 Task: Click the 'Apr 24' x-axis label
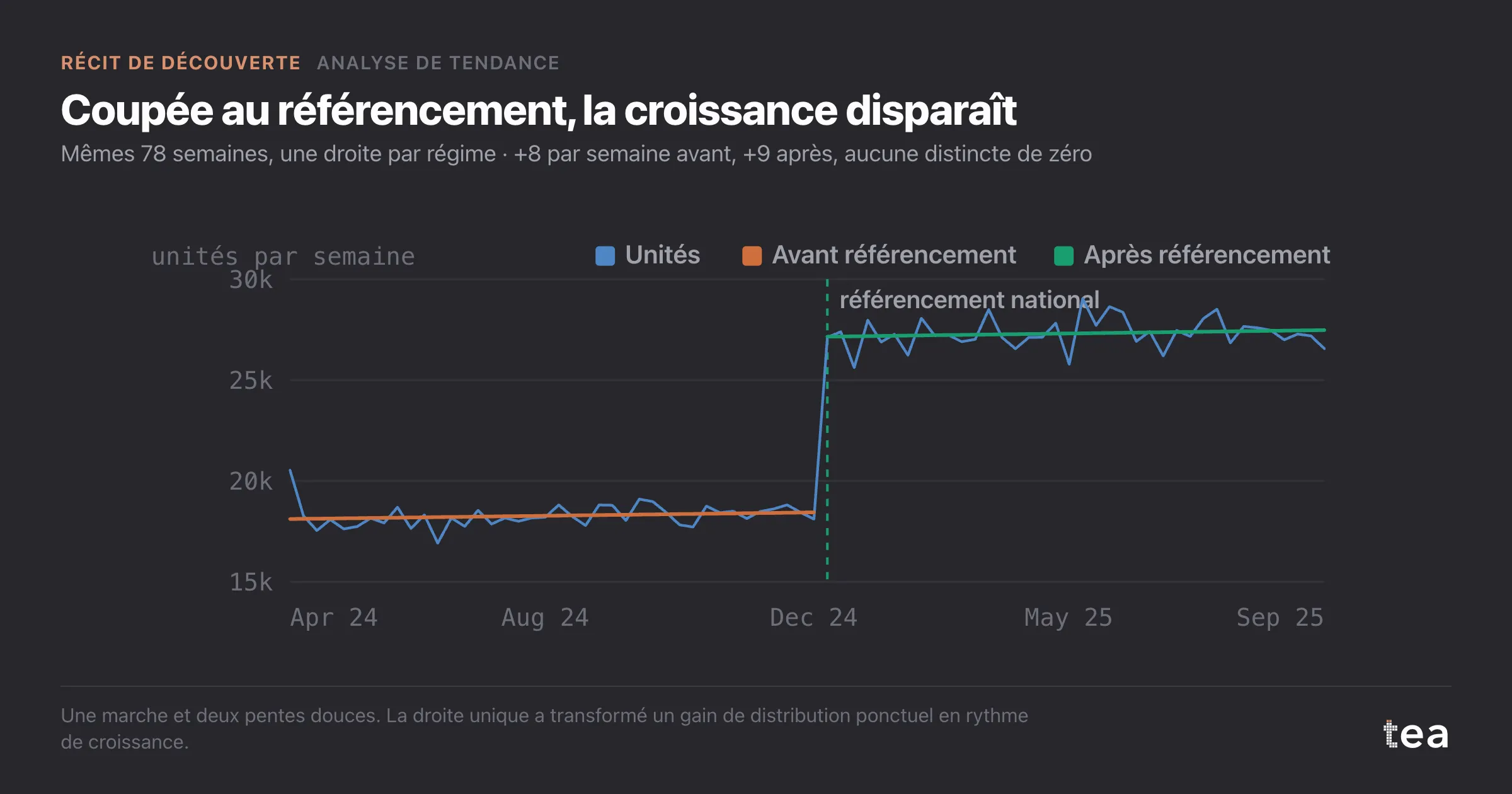click(x=334, y=618)
